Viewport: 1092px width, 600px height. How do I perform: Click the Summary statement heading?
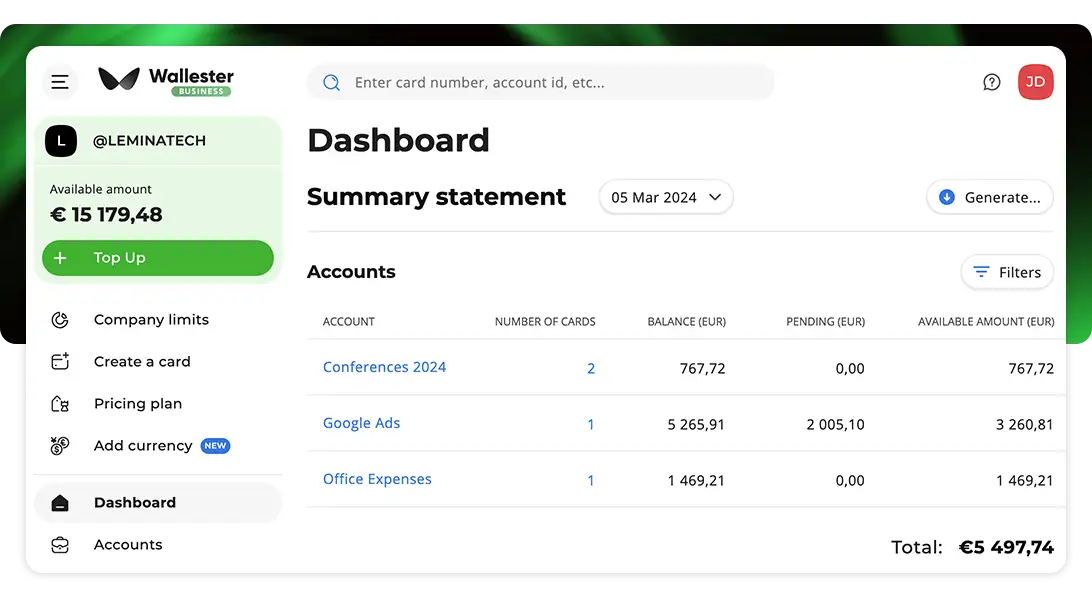(436, 197)
